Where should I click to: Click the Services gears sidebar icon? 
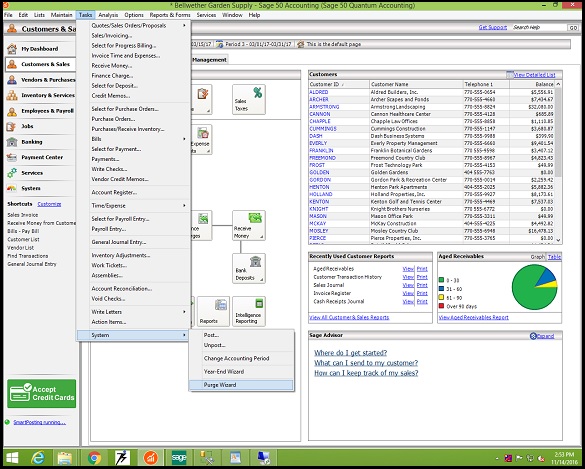point(12,173)
